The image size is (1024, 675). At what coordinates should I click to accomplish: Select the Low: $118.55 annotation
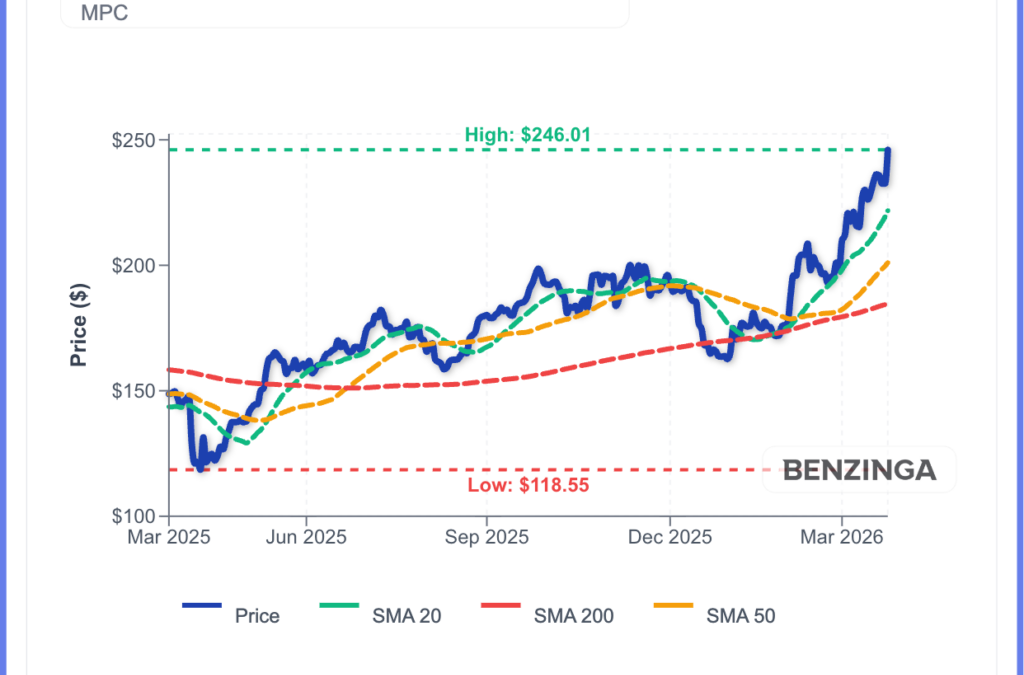click(528, 486)
